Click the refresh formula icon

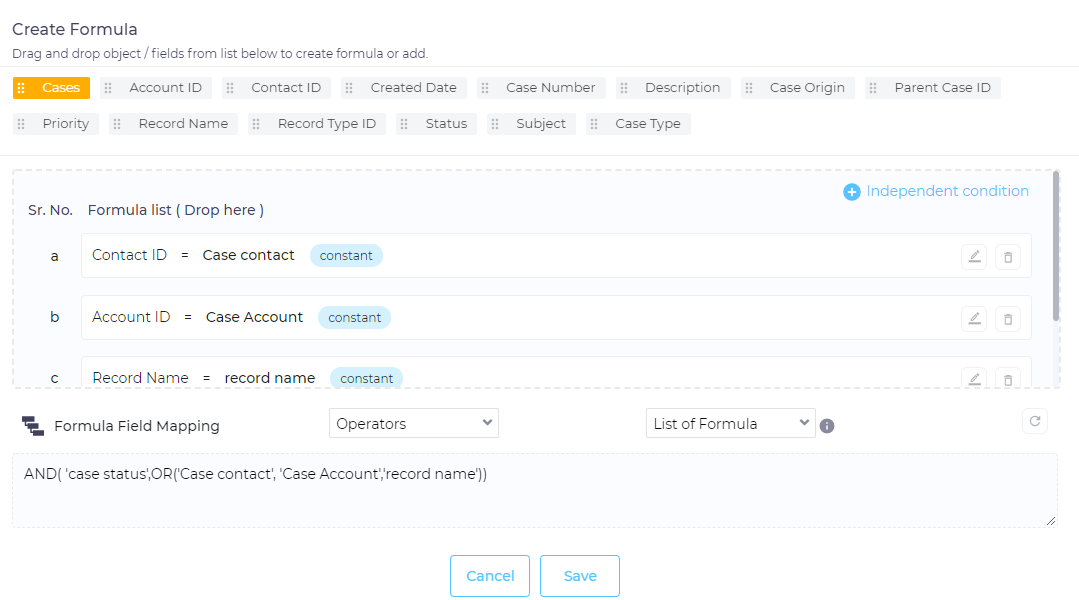point(1035,421)
